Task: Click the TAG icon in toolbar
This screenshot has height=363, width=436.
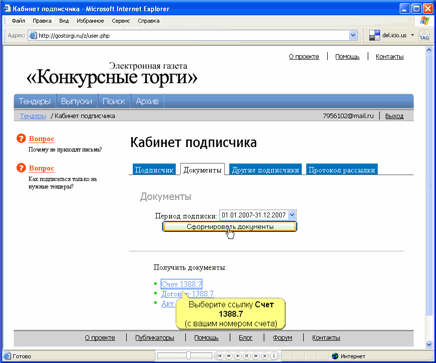Action: click(x=424, y=35)
